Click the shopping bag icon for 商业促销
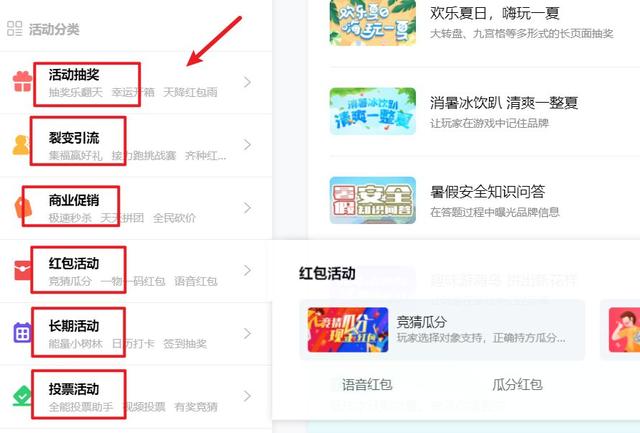Viewport: 640px width, 433px height. [23, 207]
